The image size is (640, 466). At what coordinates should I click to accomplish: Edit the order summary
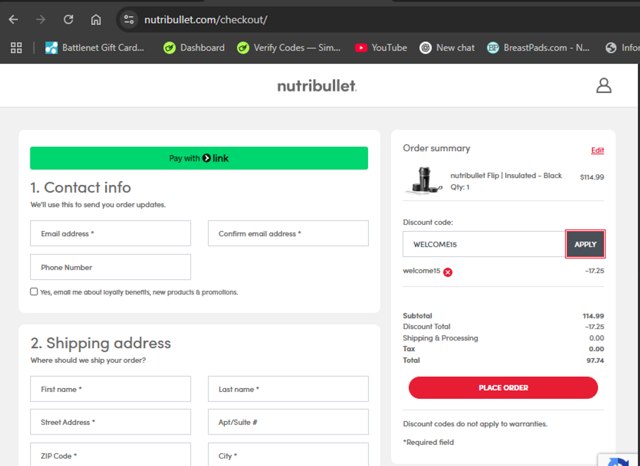tap(597, 150)
